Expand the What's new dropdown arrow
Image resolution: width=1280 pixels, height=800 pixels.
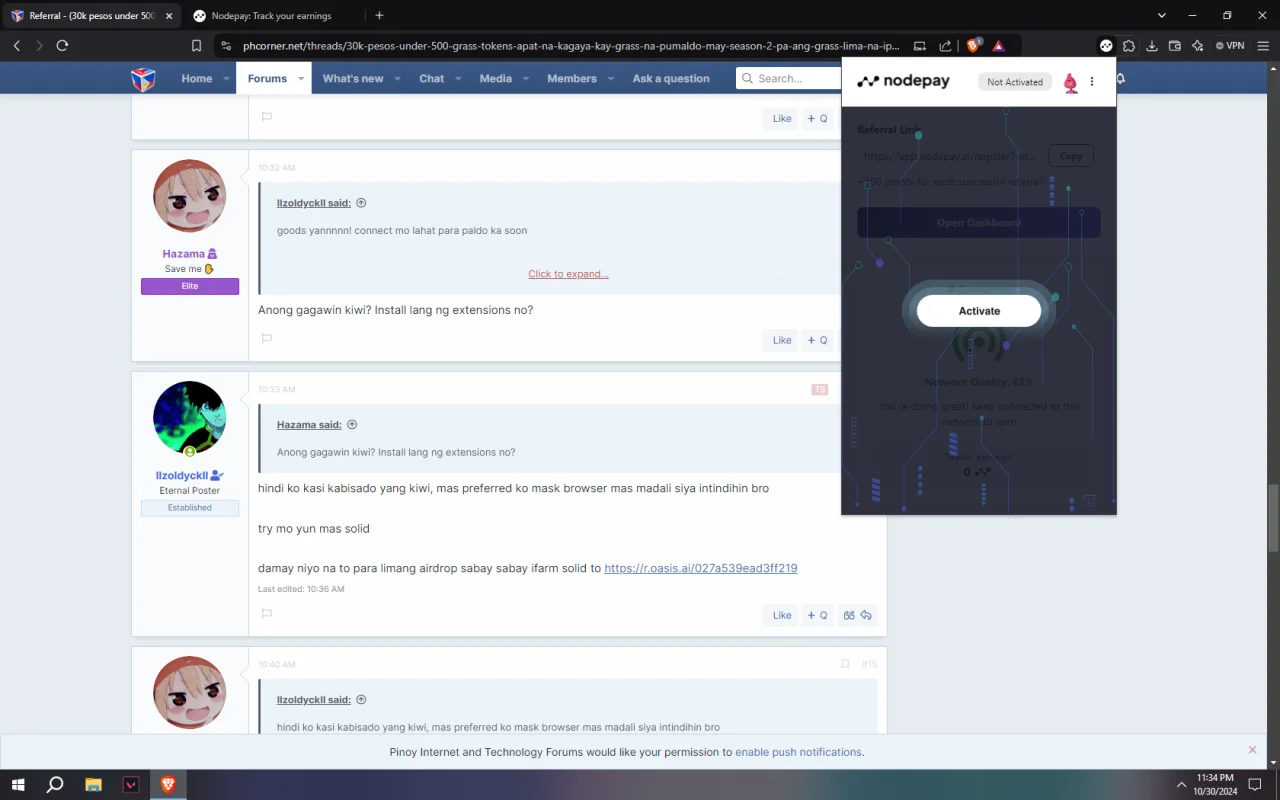coord(397,79)
